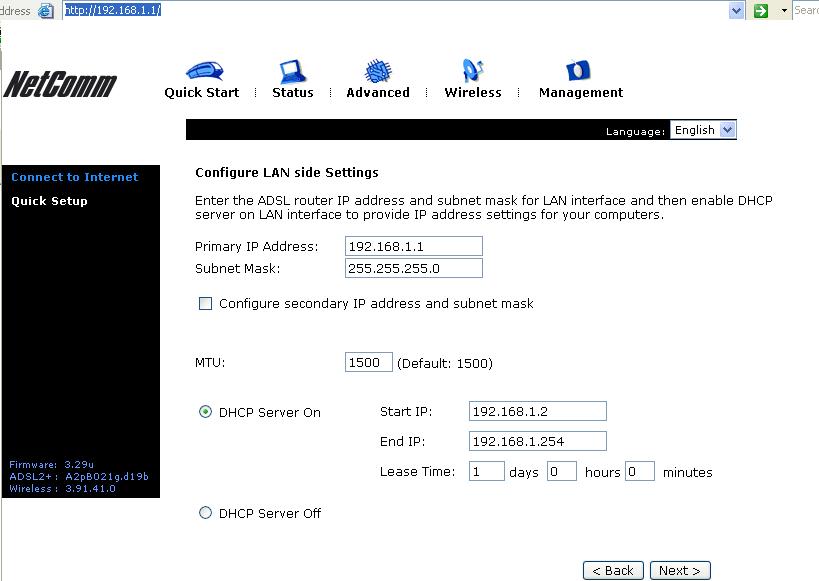Image resolution: width=819 pixels, height=581 pixels.
Task: Open the small arrow dropdown beside Go button
Action: [784, 10]
